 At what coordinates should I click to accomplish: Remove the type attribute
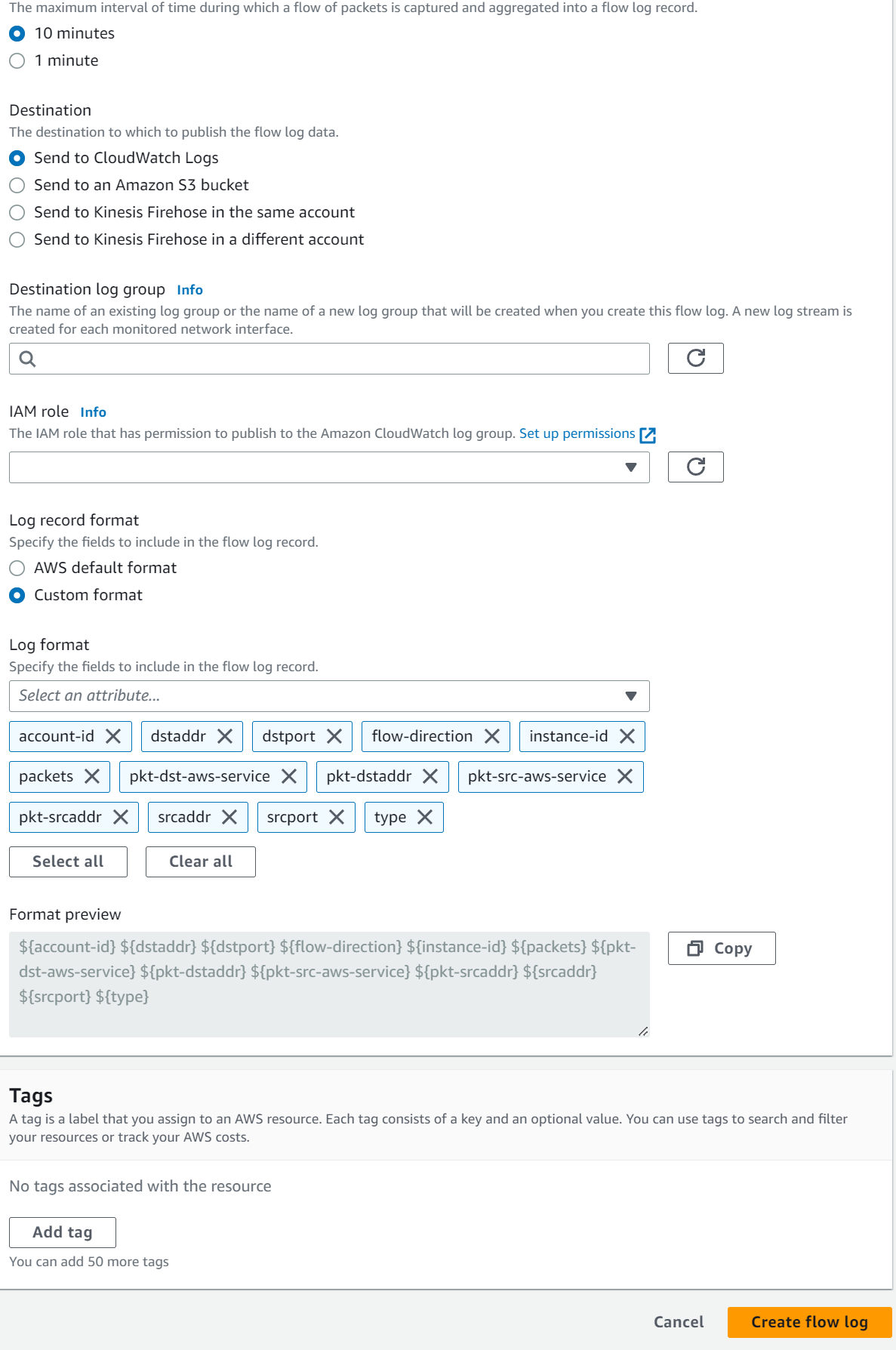pos(425,817)
